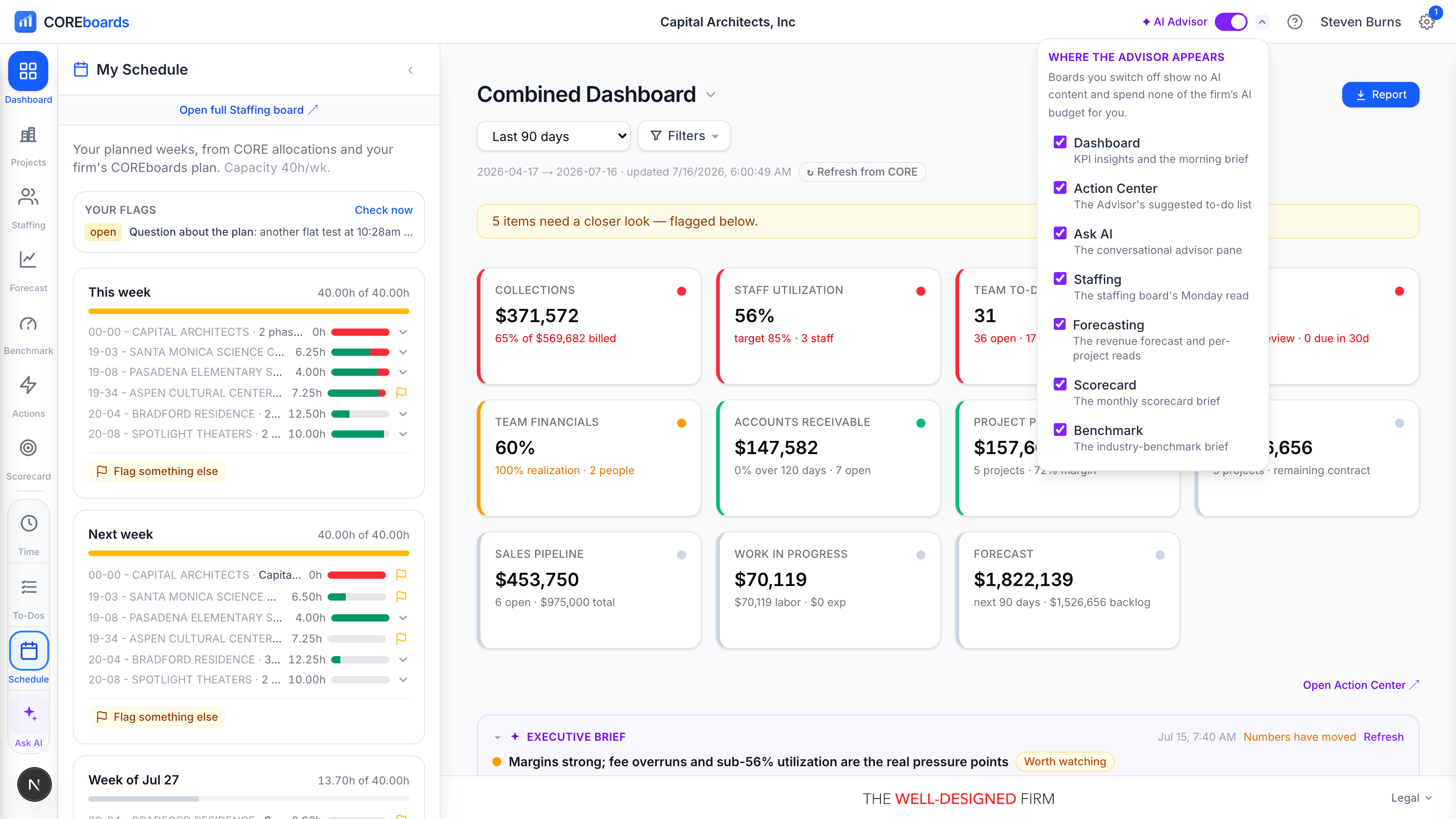Click the Accounts Receivable green status dot
Screen dimensions: 1456x819
(920, 423)
